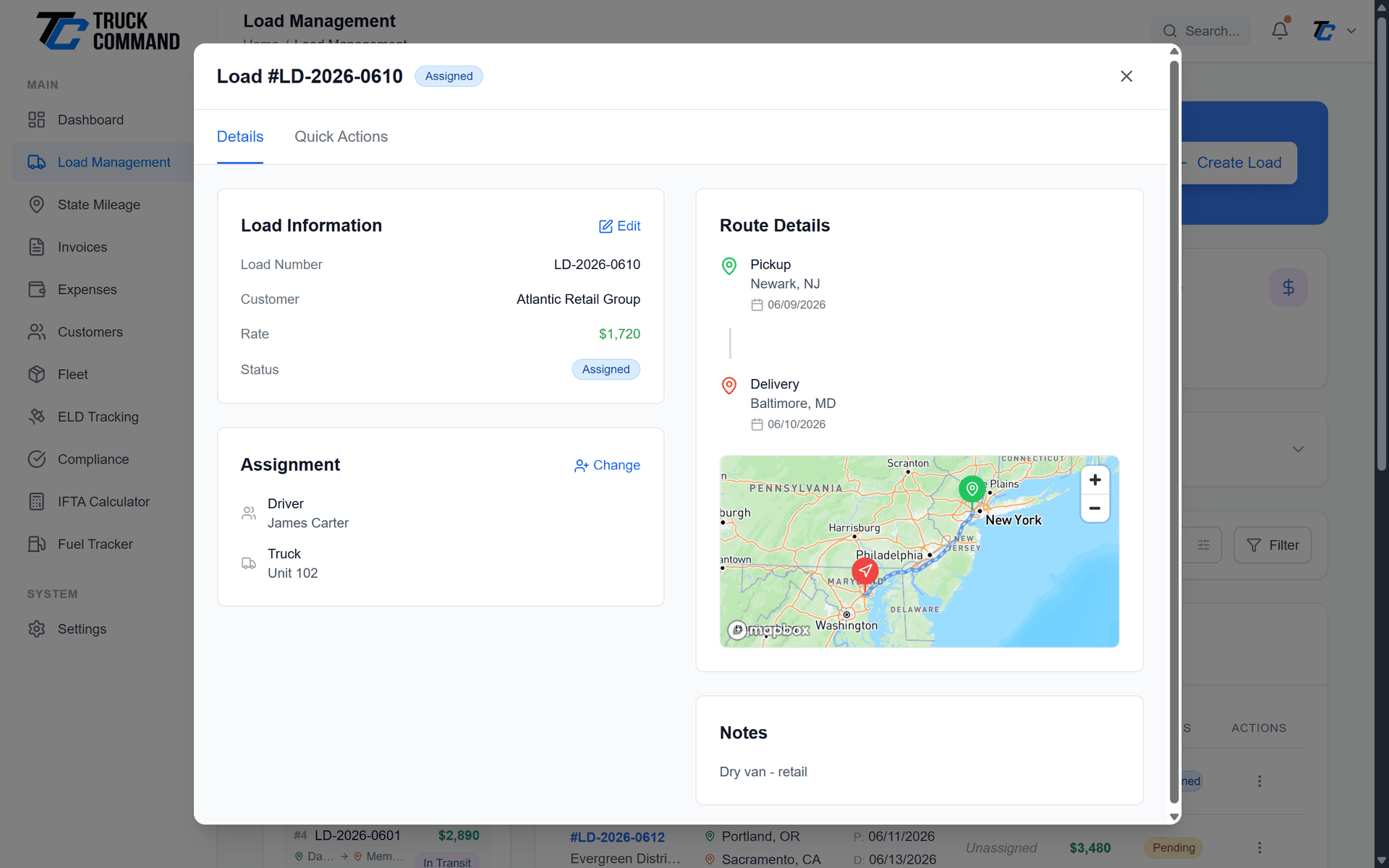Click pickup city Newark, NJ
Viewport: 1389px width, 868px height.
pyautogui.click(x=785, y=284)
